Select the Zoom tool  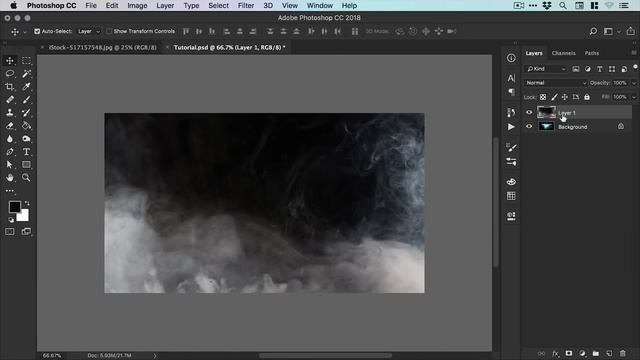click(x=26, y=178)
